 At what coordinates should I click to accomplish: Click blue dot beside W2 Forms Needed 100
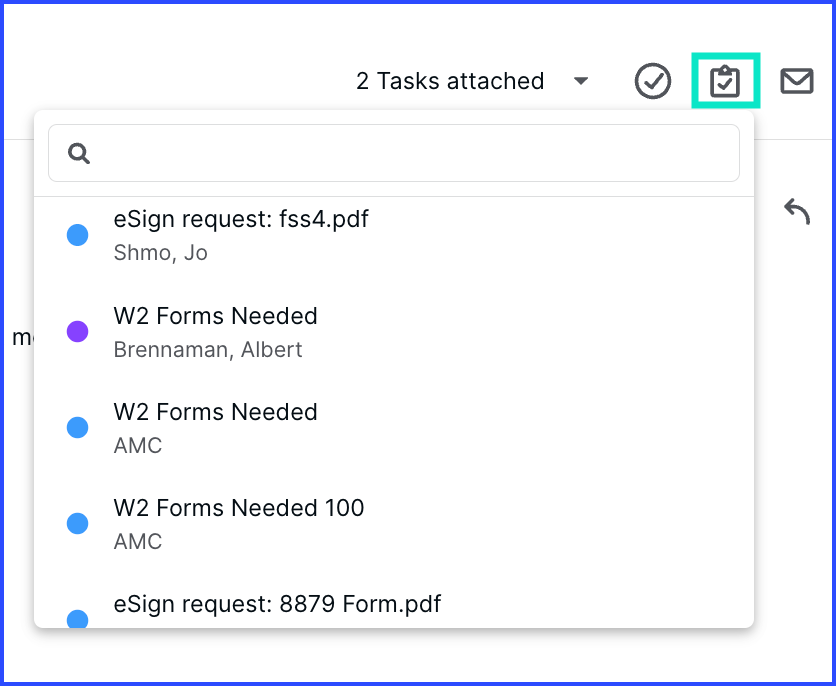pyautogui.click(x=77, y=523)
